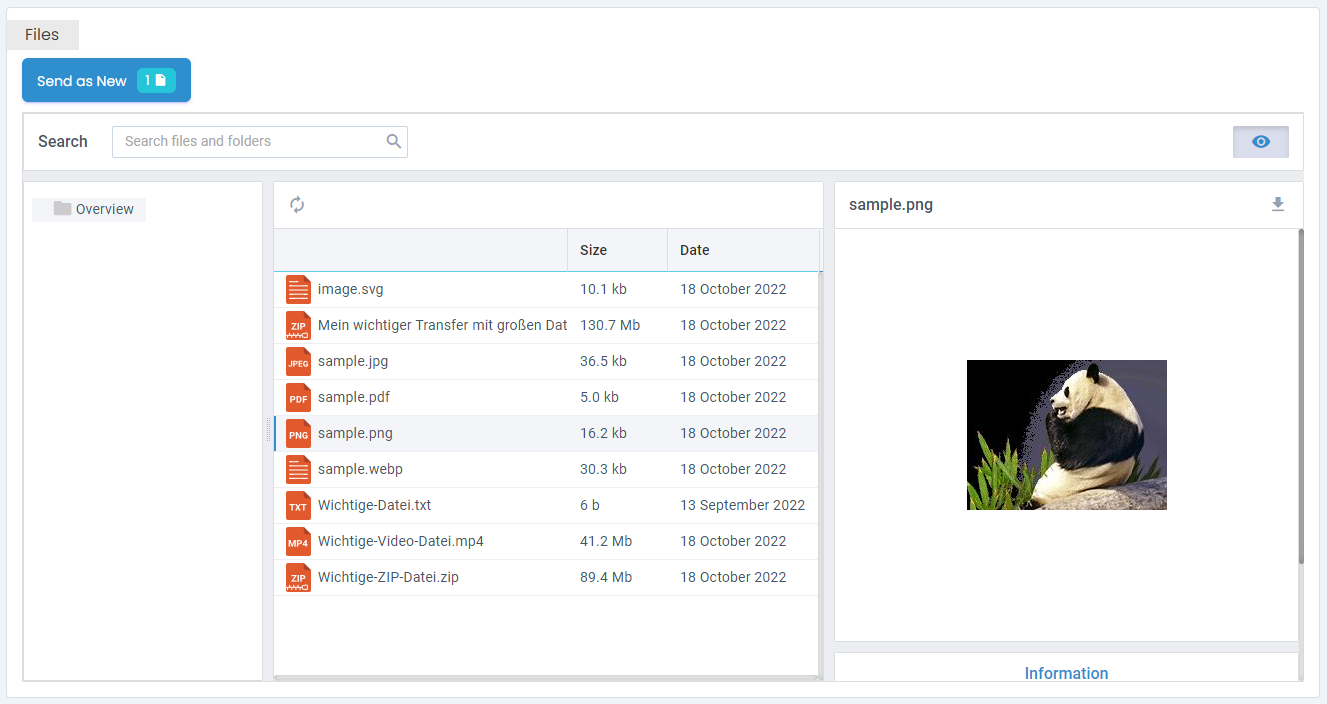Click the ZIP icon of Wichtige-ZIP-Datei.zip

click(298, 577)
